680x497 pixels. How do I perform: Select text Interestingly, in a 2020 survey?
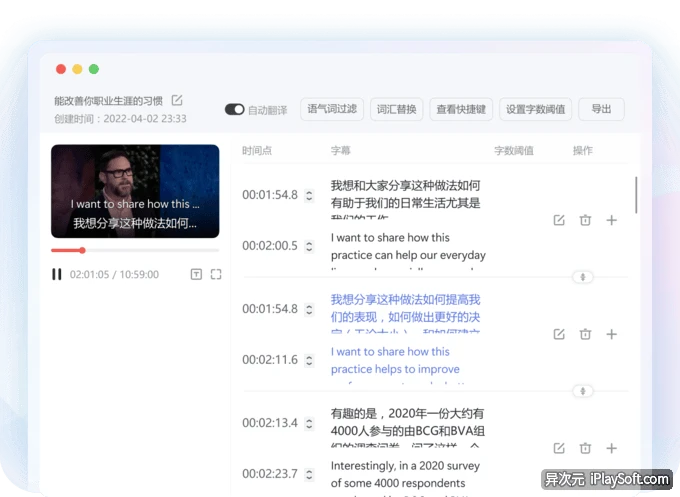coord(405,466)
